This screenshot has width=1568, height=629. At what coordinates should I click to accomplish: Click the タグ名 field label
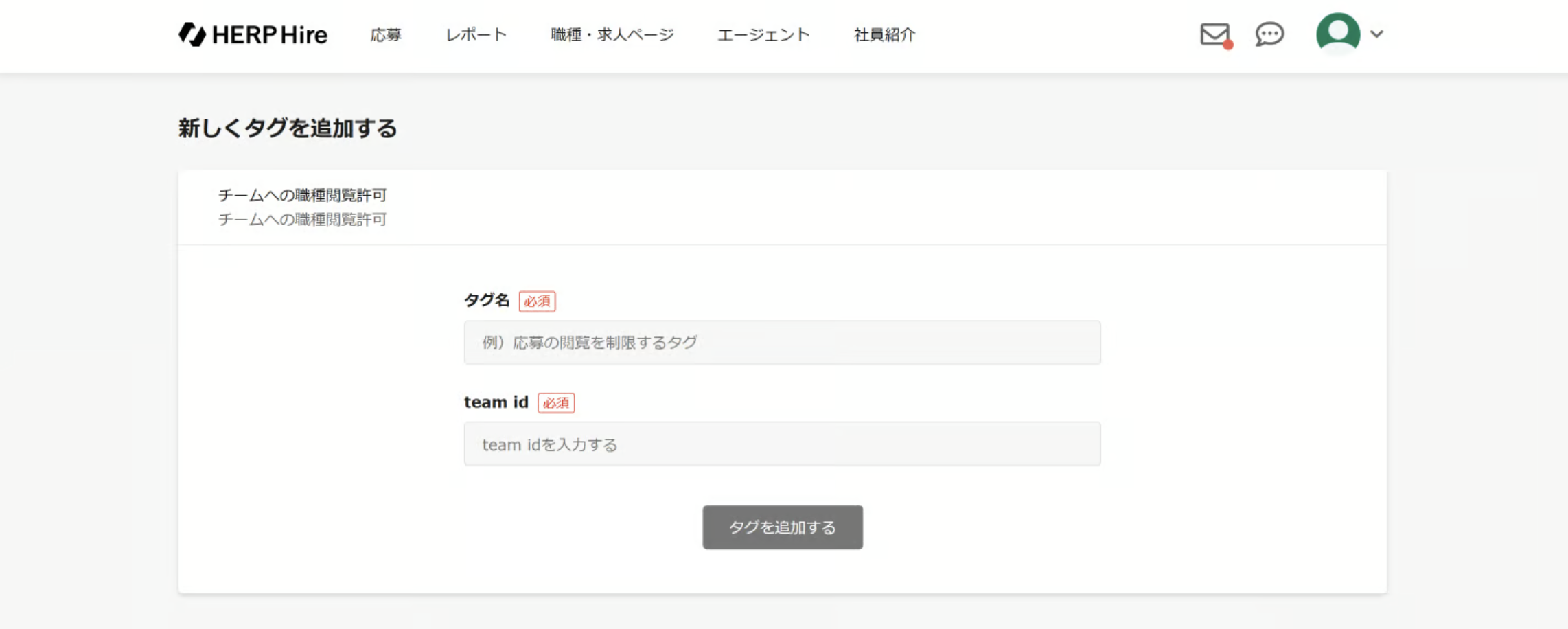point(487,300)
